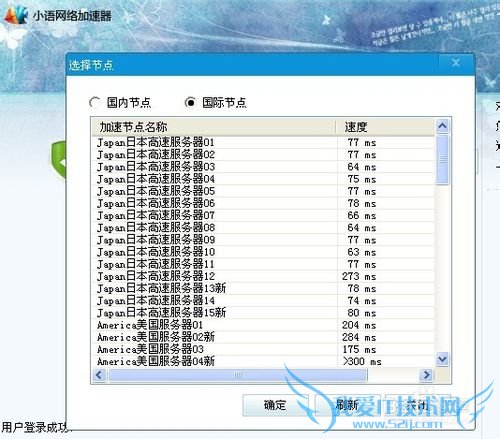Image resolution: width=500 pixels, height=439 pixels.
Task: Click the 关闭 button
Action: point(418,405)
